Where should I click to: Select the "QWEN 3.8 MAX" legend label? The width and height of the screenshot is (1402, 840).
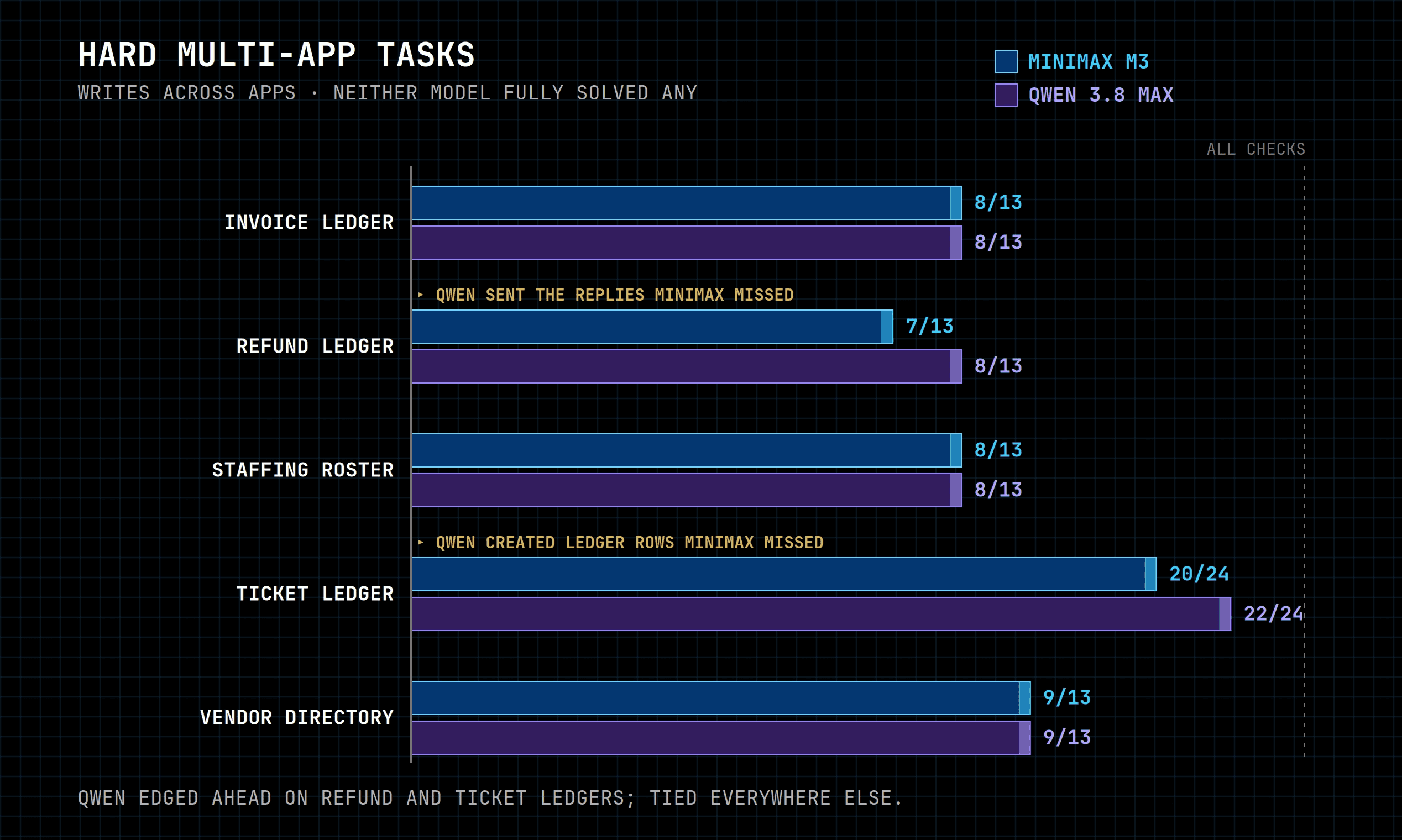point(1101,95)
